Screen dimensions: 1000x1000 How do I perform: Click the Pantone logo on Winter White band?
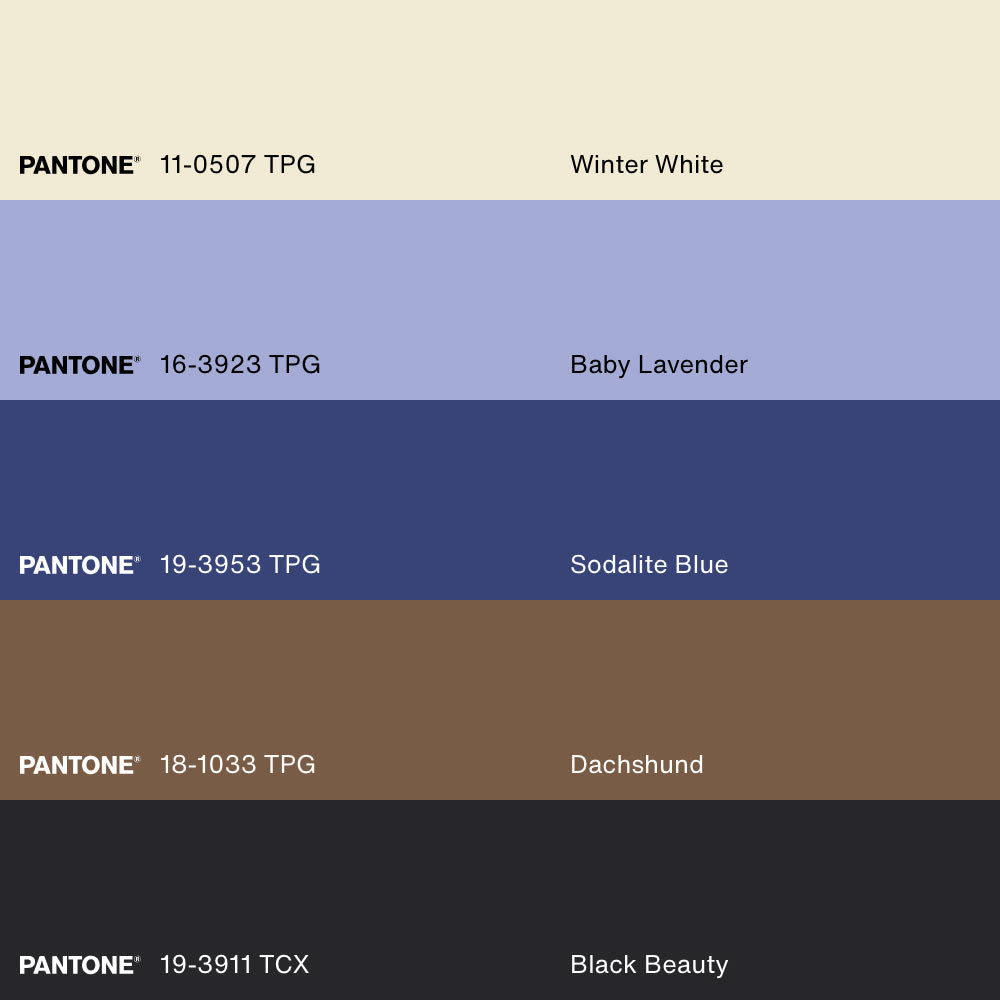79,165
